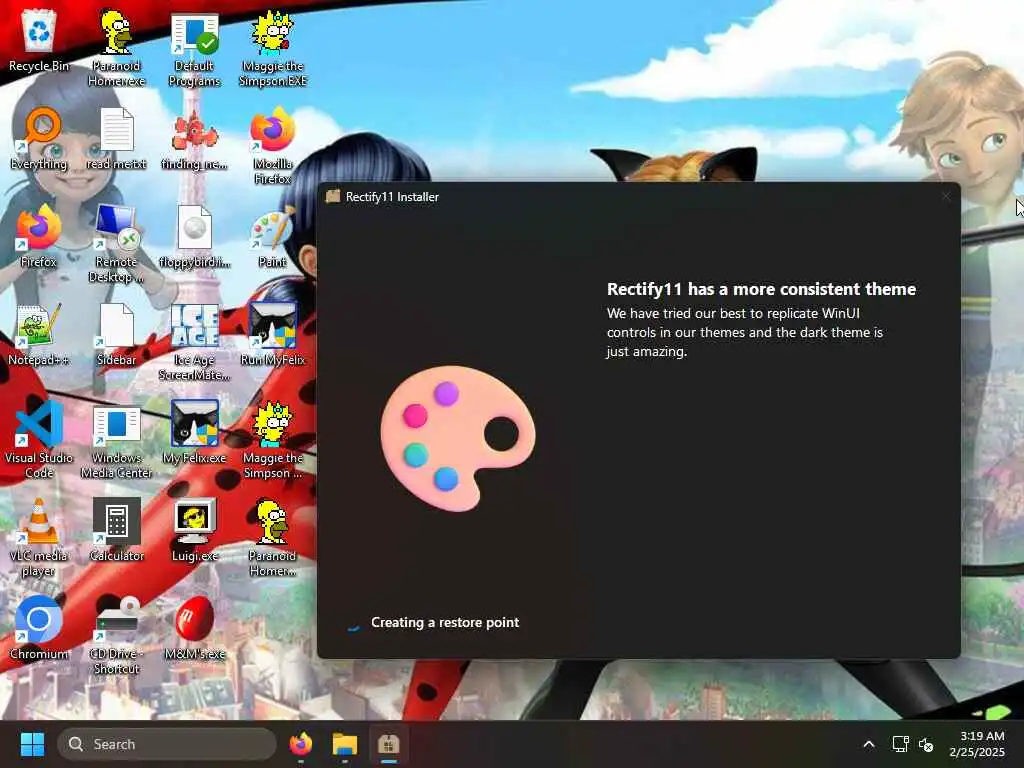Click the taskbar Search box
This screenshot has height=768, width=1024.
pos(167,744)
